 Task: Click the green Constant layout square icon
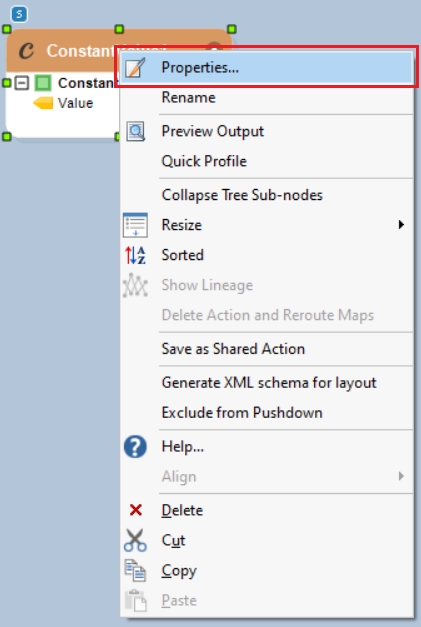coord(43,83)
